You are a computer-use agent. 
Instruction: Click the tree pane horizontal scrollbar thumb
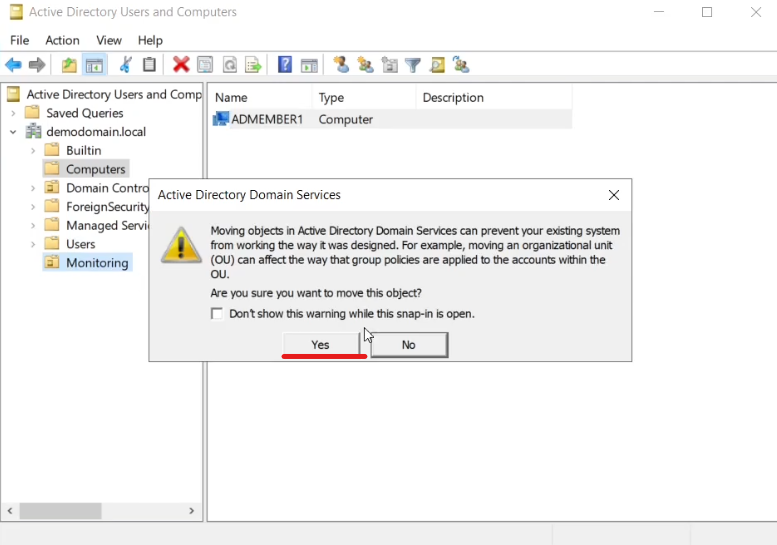click(x=60, y=510)
